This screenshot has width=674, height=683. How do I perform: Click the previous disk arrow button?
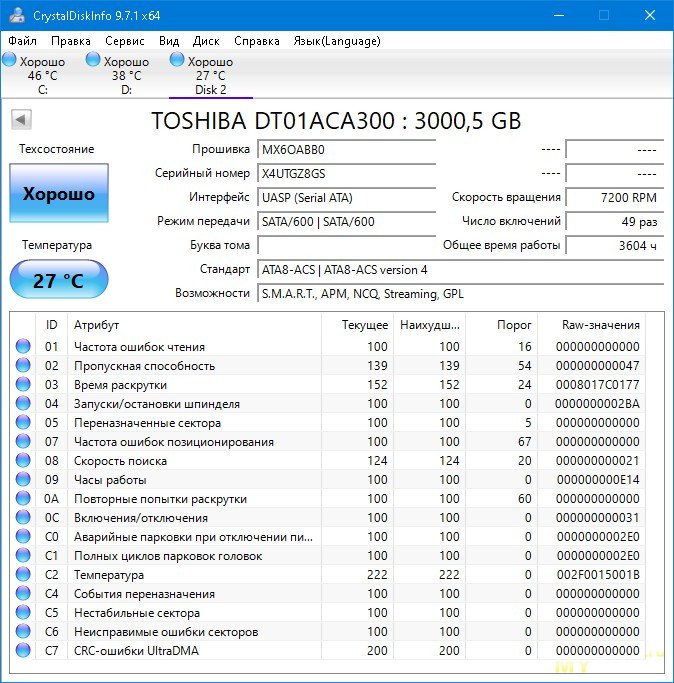[x=20, y=120]
